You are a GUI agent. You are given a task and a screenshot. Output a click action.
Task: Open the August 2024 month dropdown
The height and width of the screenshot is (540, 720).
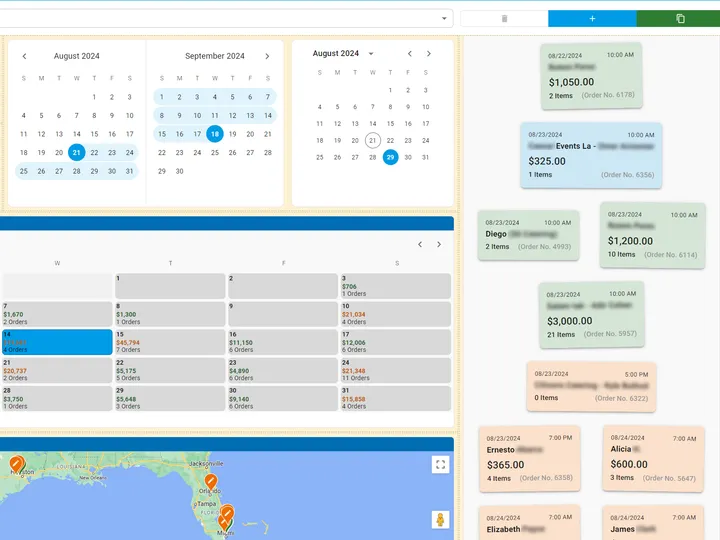[x=371, y=53]
